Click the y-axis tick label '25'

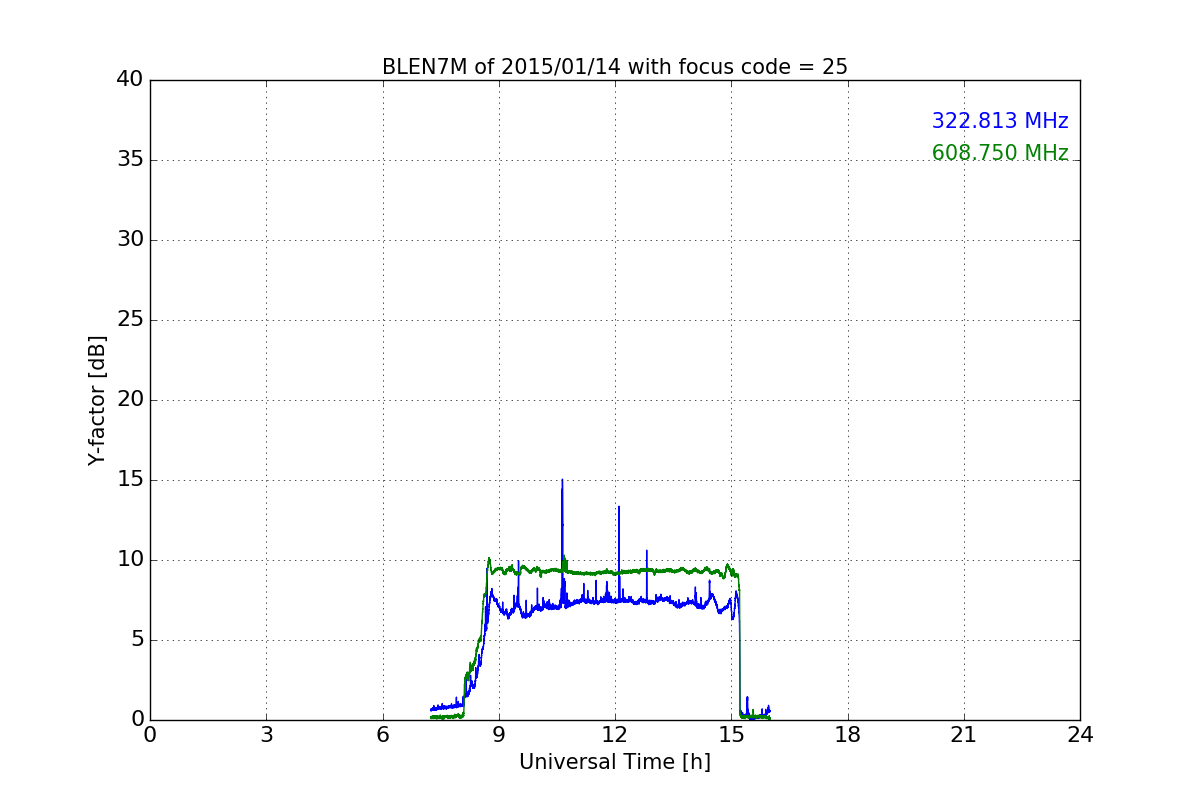click(x=130, y=320)
